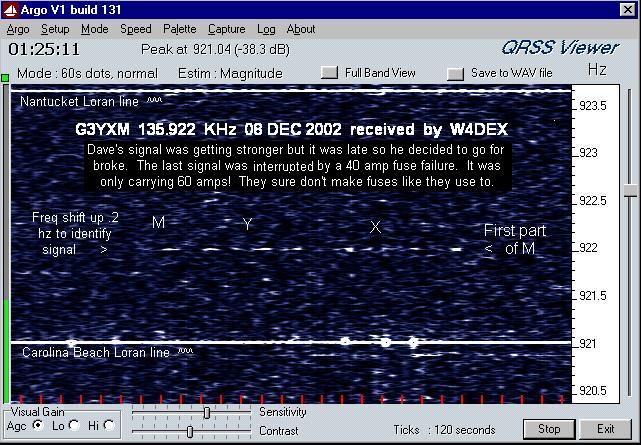Click the 920.5 frequency scale label
This screenshot has height=445, width=641.
(593, 391)
